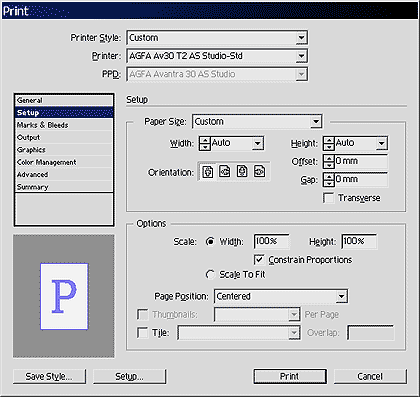This screenshot has height=397, width=420.
Task: Select the Scale To Fit radio button
Action: 210,275
